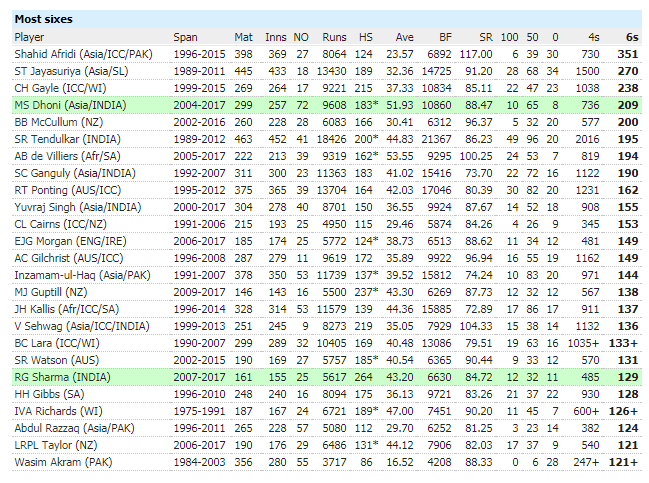
Task: Click Ponting's balls faced 17046
Action: [437, 190]
